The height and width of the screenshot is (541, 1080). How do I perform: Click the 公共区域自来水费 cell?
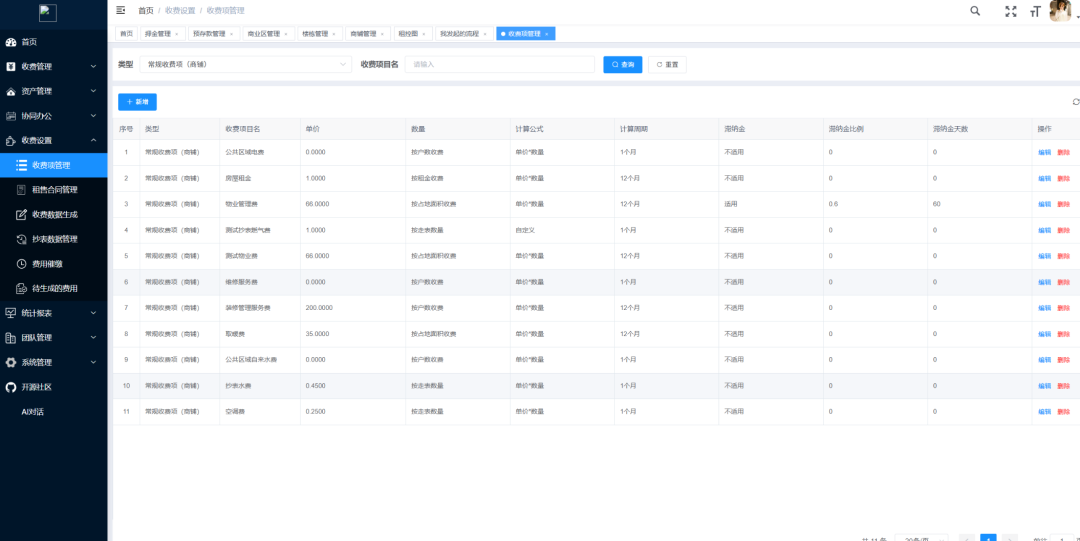pyautogui.click(x=251, y=360)
